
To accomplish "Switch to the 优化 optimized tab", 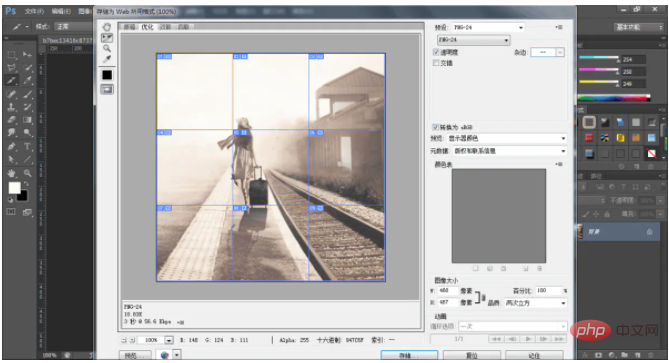I will pyautogui.click(x=147, y=27).
